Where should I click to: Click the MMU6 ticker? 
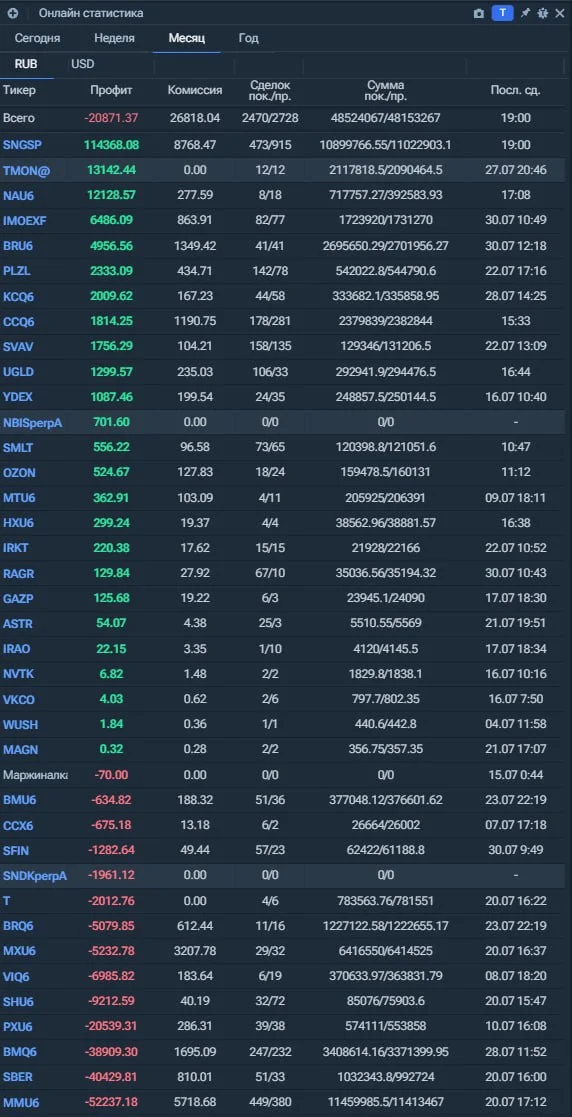pos(21,1103)
